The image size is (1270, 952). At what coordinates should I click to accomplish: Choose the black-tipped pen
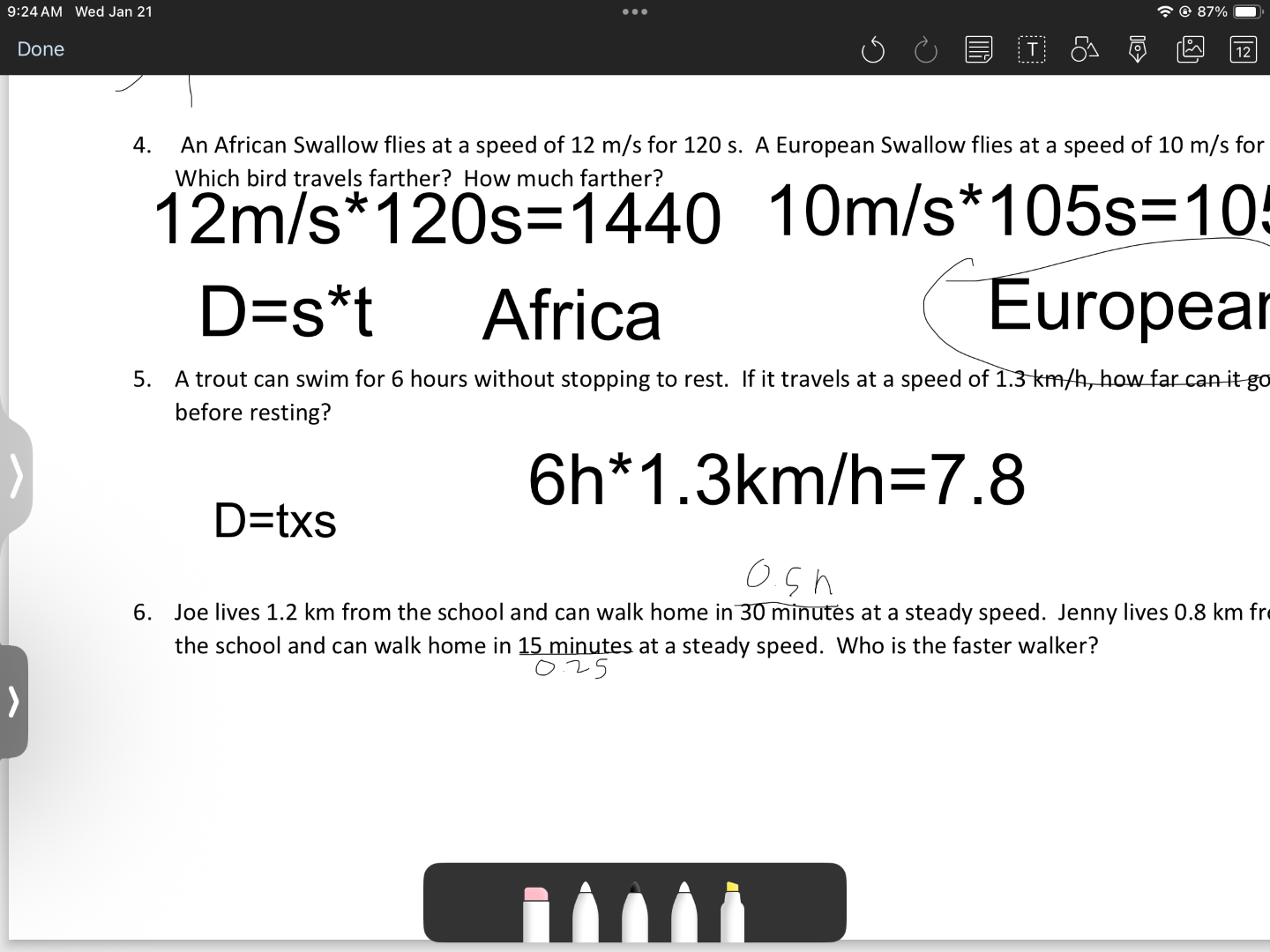point(634,912)
